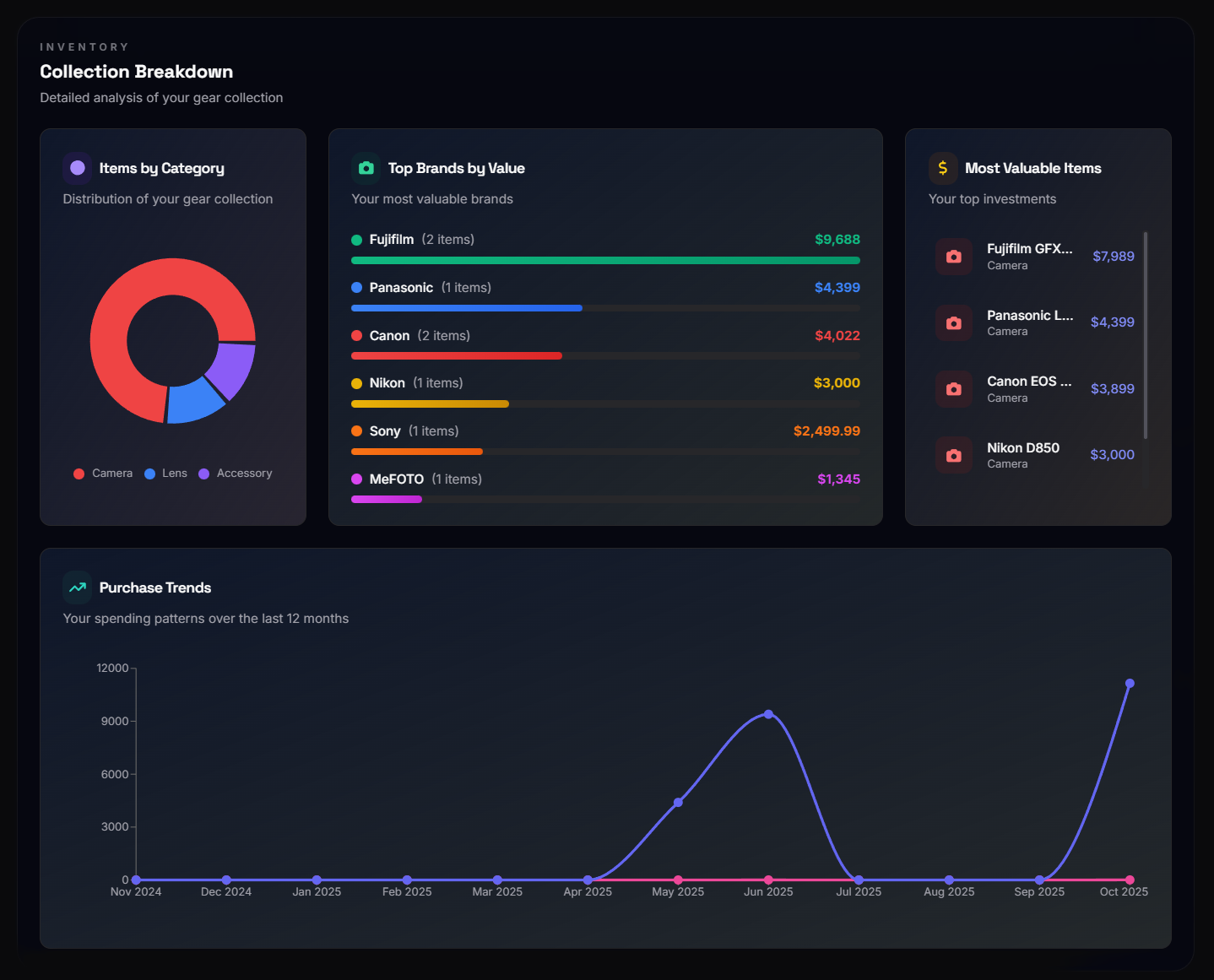
Task: Select the INVENTORY label
Action: point(84,46)
